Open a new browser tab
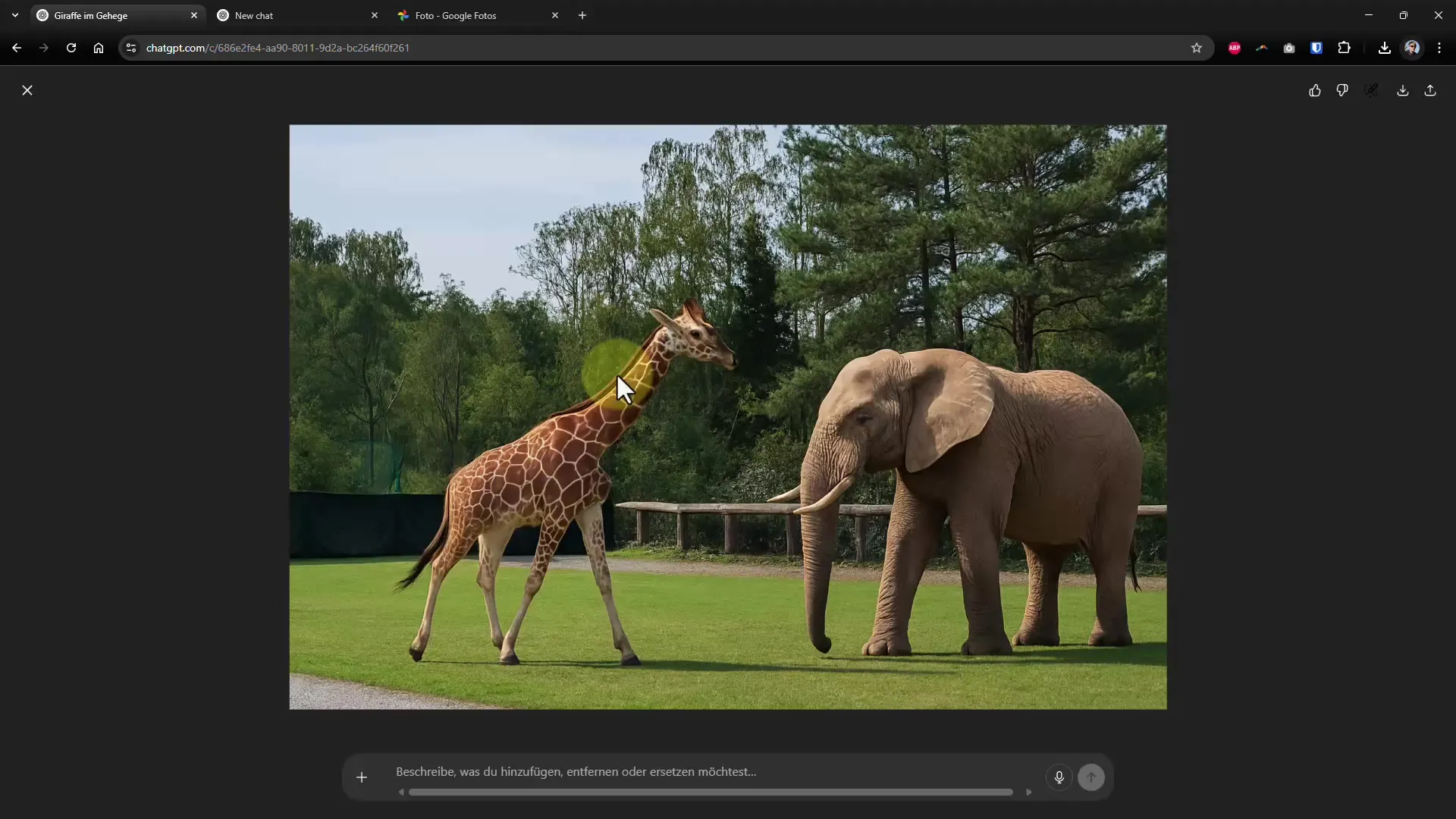The image size is (1456, 819). [582, 15]
